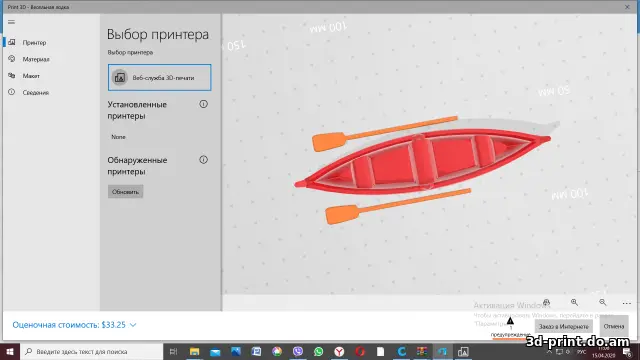Click the red boat model
Screen dimensions: 640x360
pyautogui.click(x=422, y=162)
